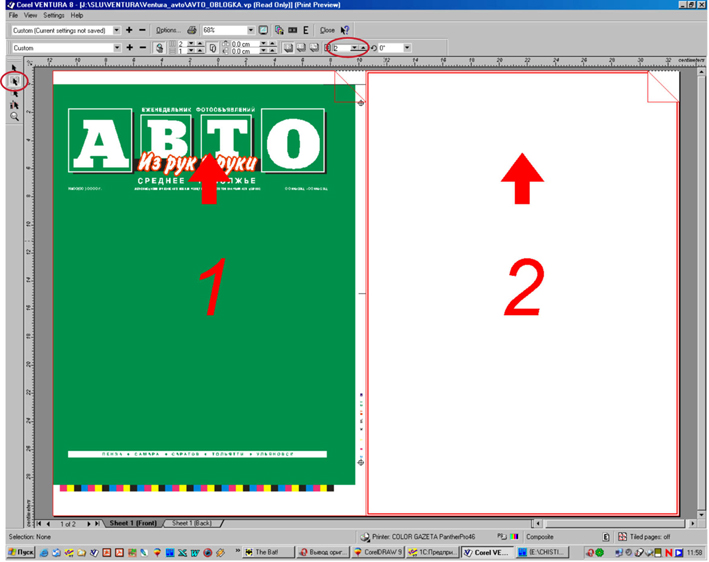Decrease vertical gutter 0.0 cm spinner
The width and height of the screenshot is (709, 562).
(263, 52)
